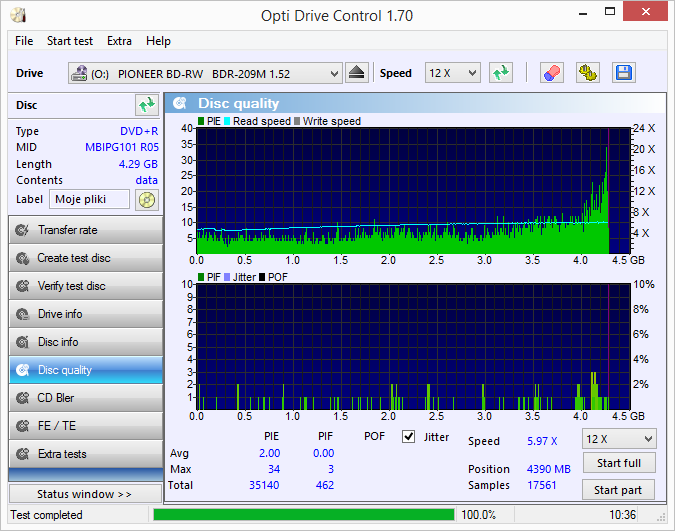Open the Start test menu
The image size is (675, 531).
pos(70,41)
